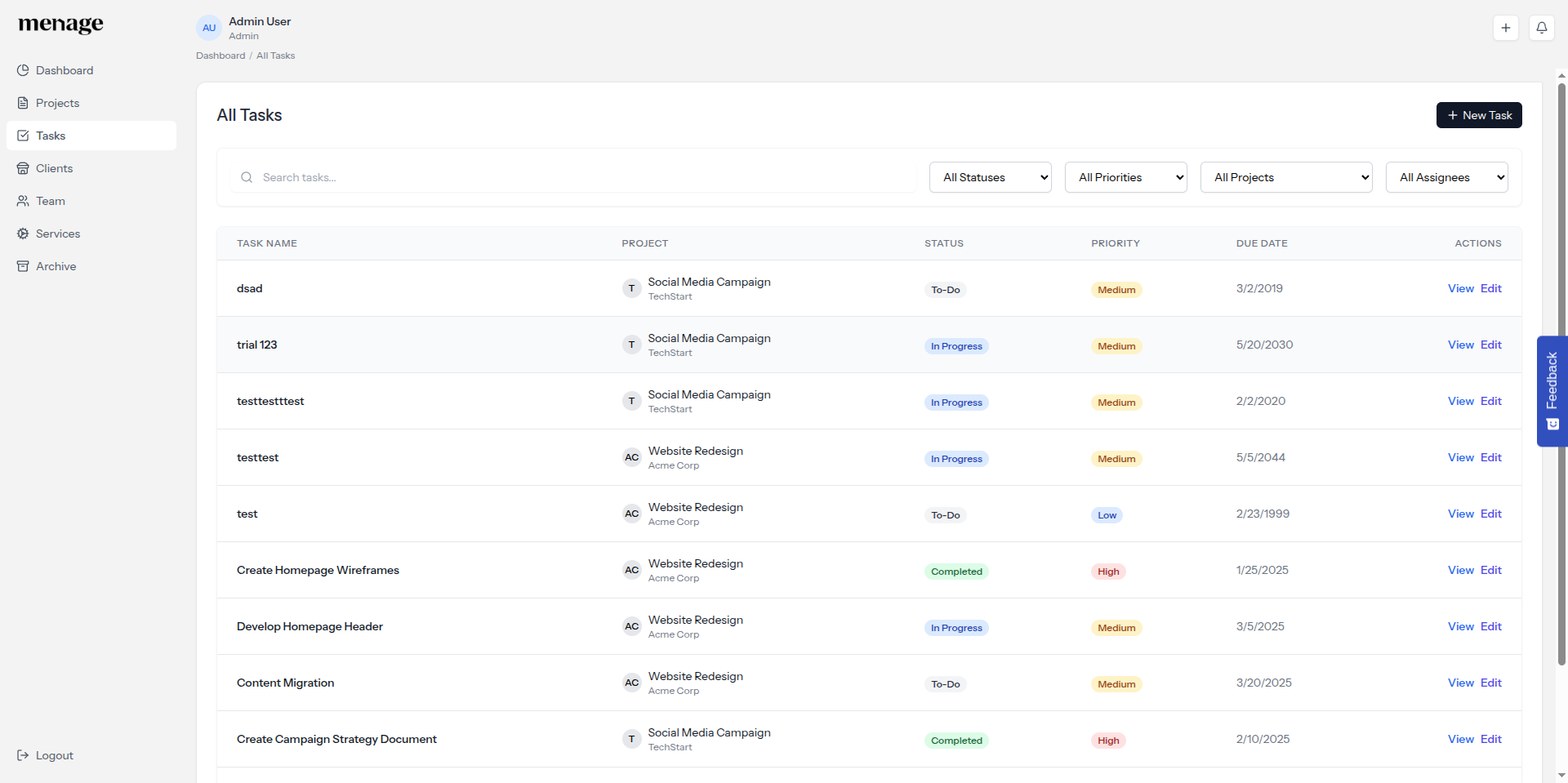Click the plus icon in the top bar

click(x=1506, y=27)
